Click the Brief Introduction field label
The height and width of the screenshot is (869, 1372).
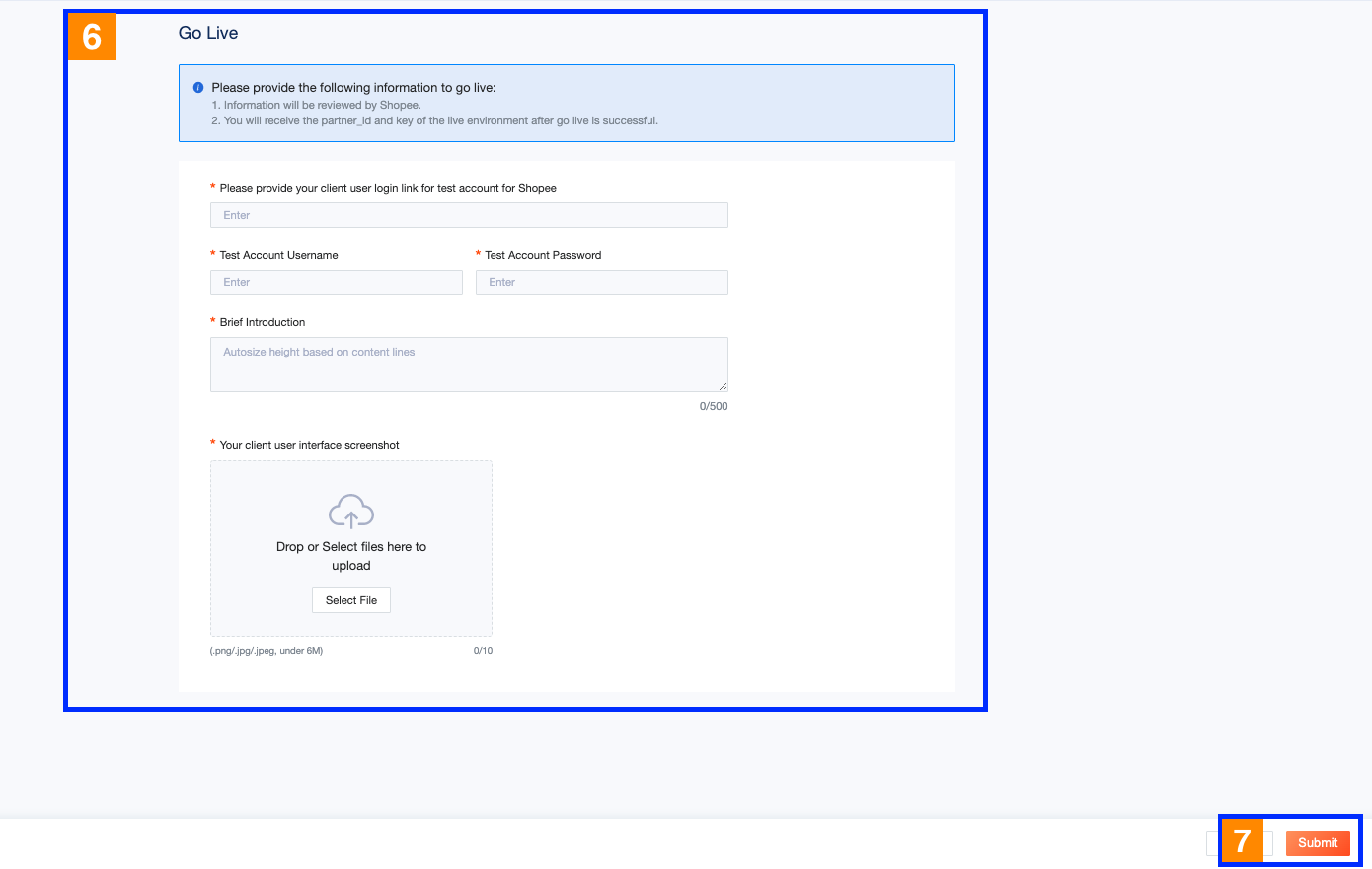tap(263, 322)
